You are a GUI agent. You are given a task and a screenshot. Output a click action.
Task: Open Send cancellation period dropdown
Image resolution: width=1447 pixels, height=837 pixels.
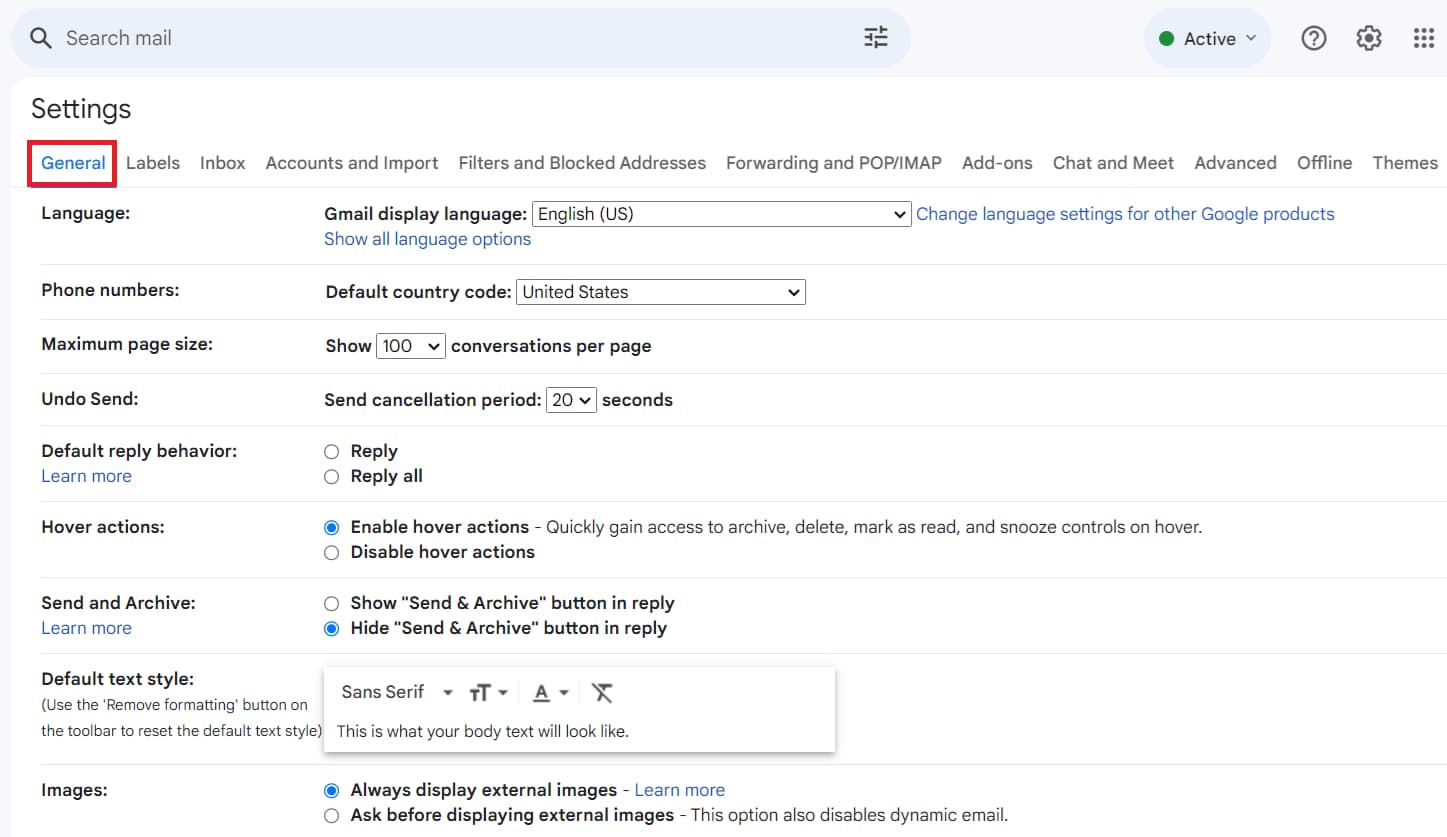pyautogui.click(x=571, y=400)
